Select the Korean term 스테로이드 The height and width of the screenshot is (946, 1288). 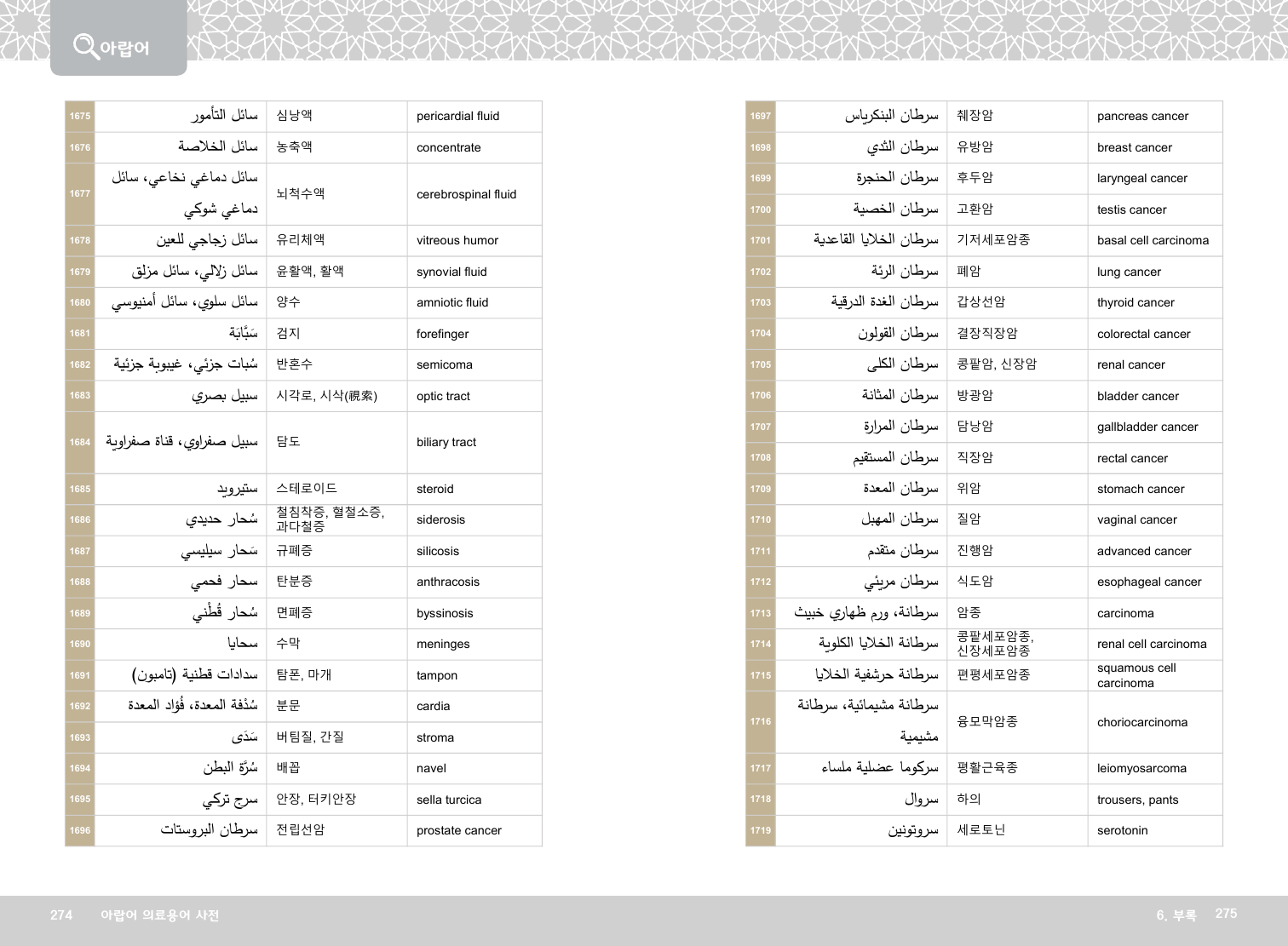[x=306, y=489]
